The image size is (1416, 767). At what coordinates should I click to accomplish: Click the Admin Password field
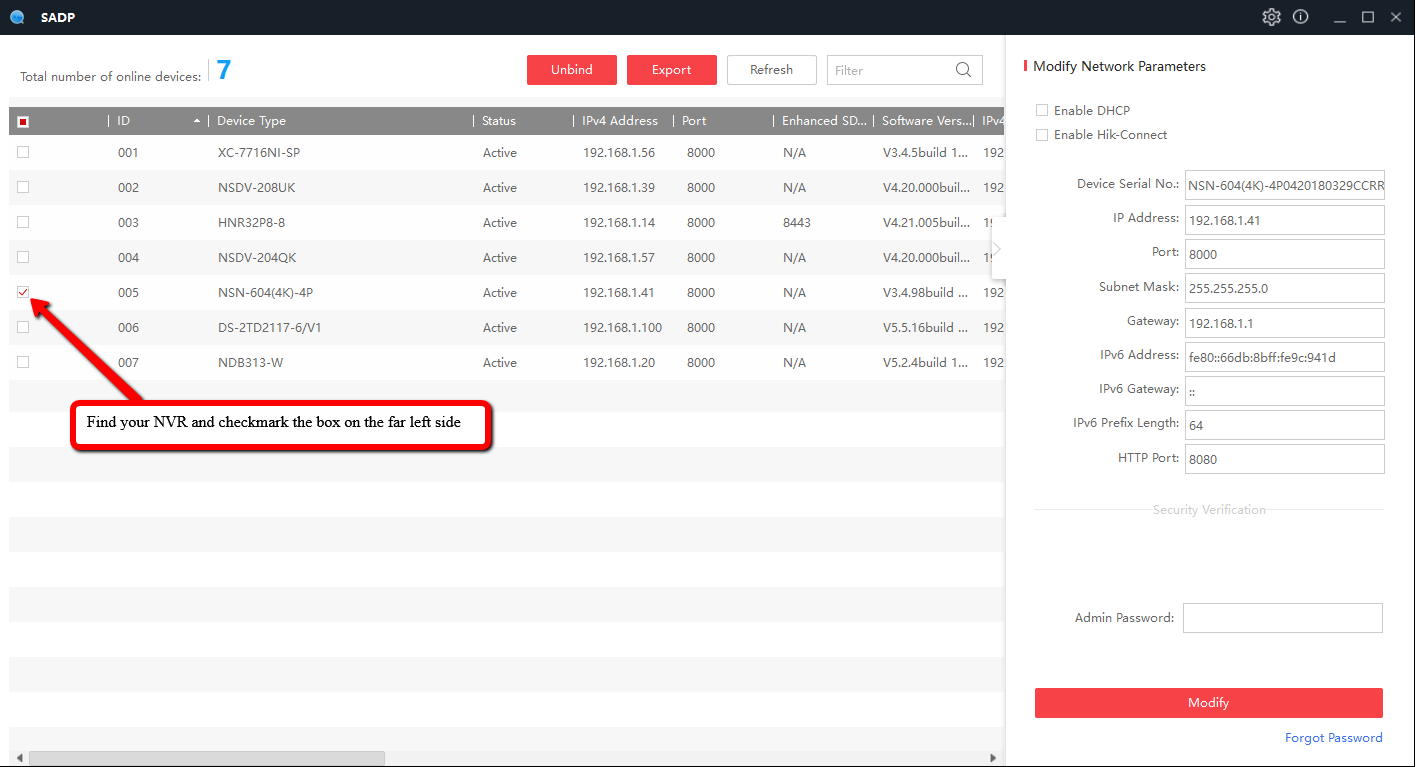[1283, 618]
